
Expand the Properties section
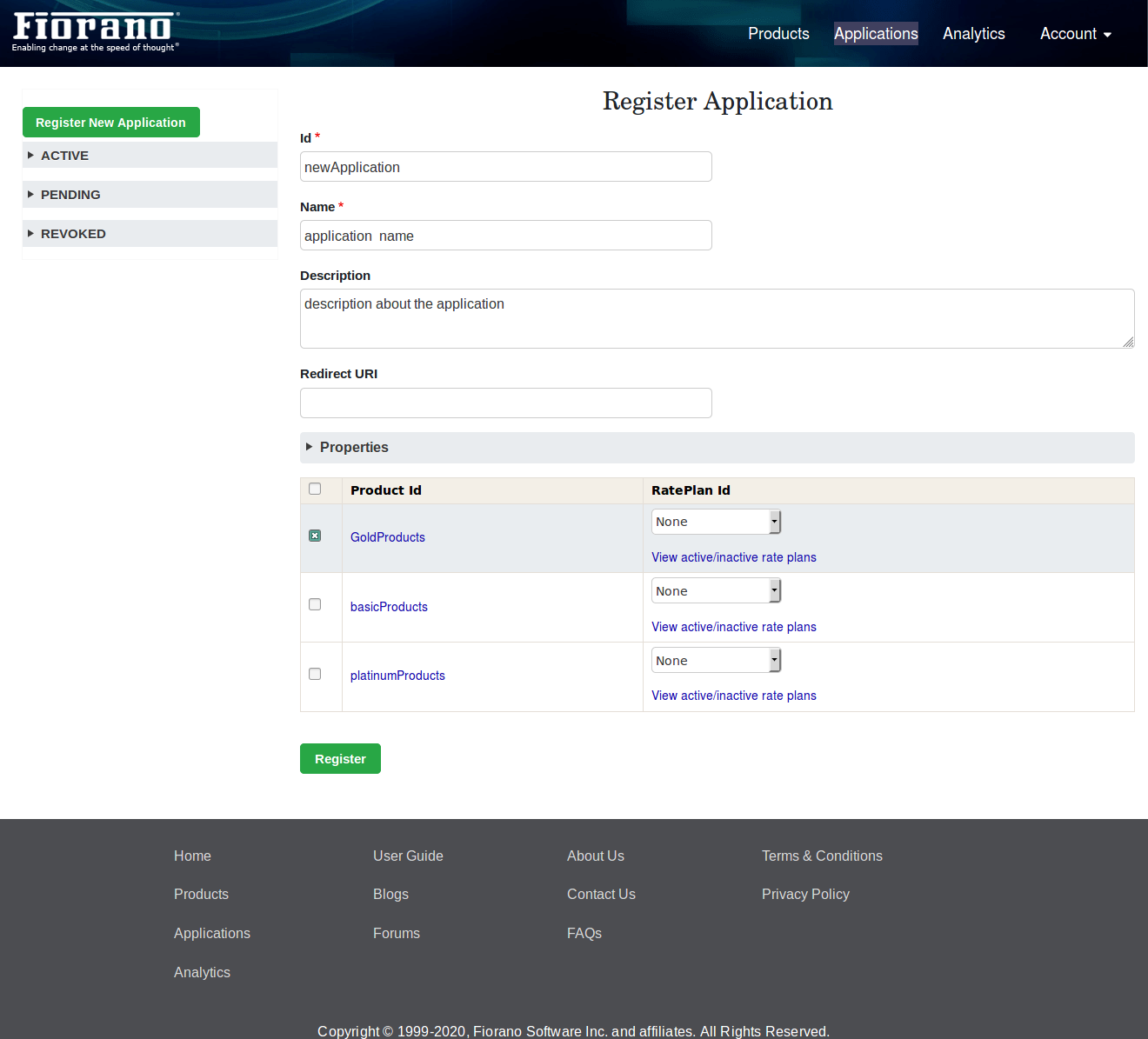[x=353, y=447]
